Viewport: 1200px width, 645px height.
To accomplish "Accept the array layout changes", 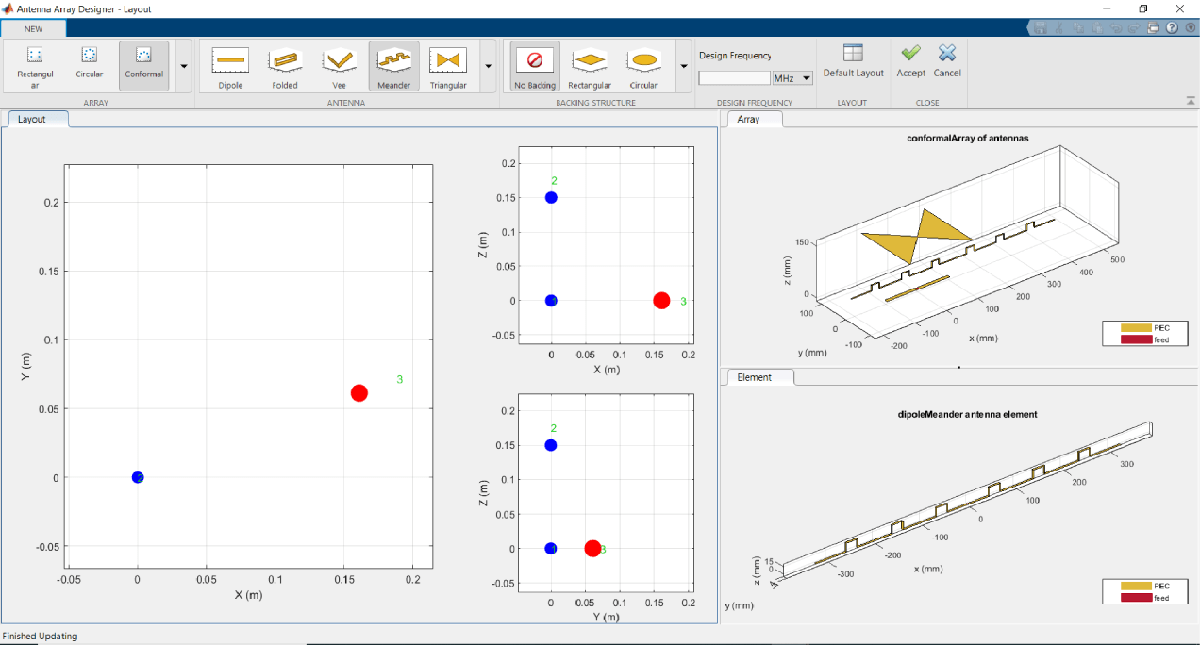I will (911, 61).
